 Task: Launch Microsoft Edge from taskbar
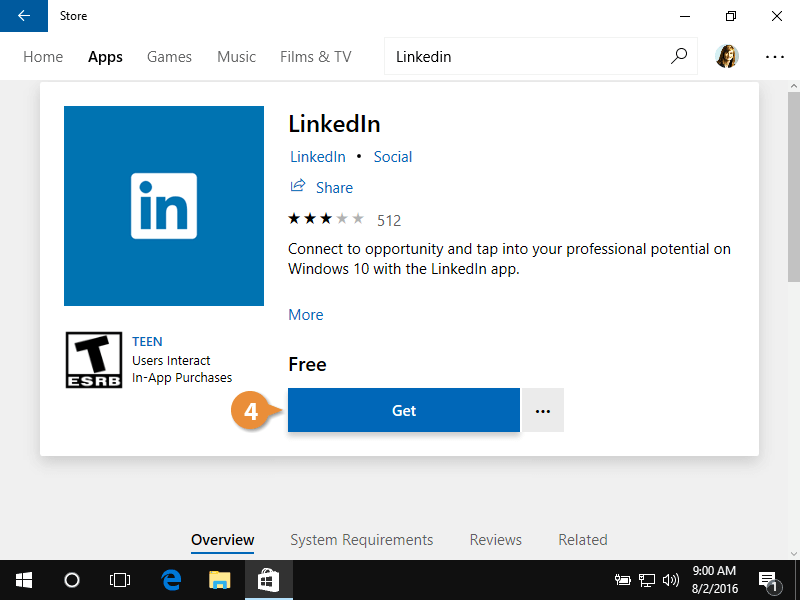click(x=171, y=580)
